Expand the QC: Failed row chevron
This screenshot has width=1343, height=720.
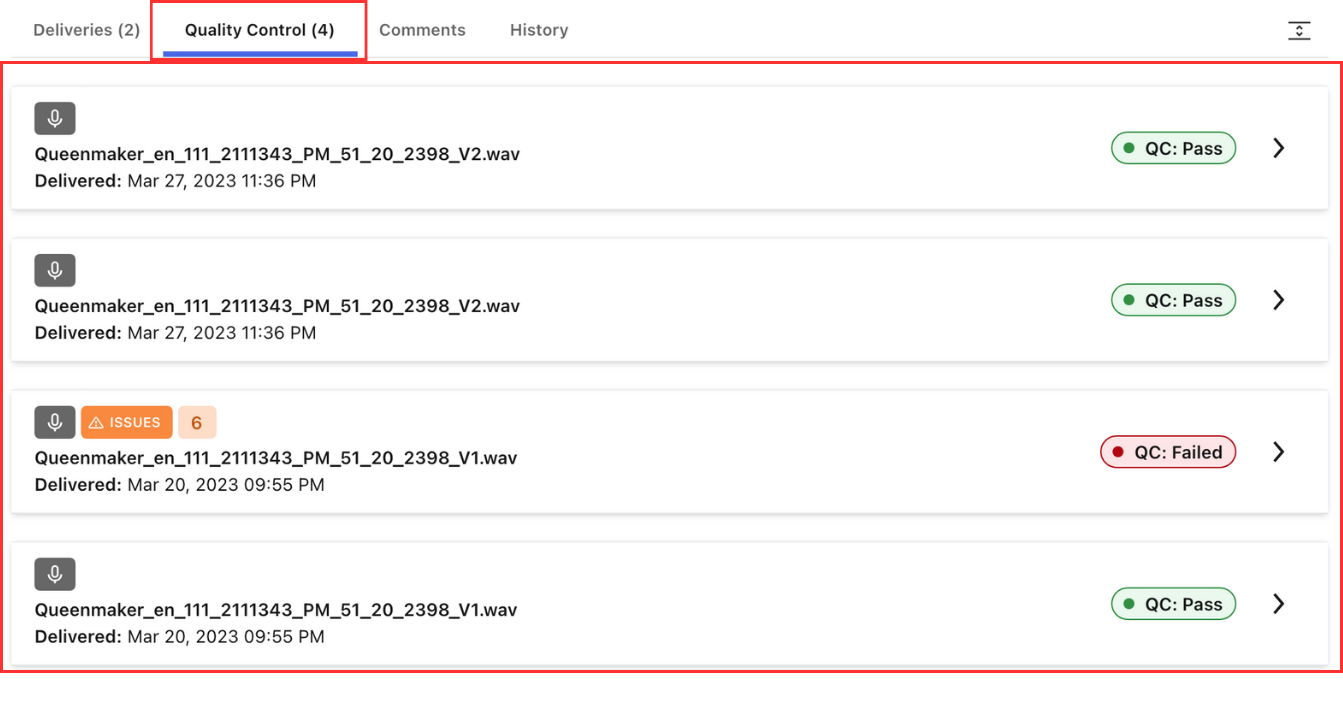point(1278,452)
